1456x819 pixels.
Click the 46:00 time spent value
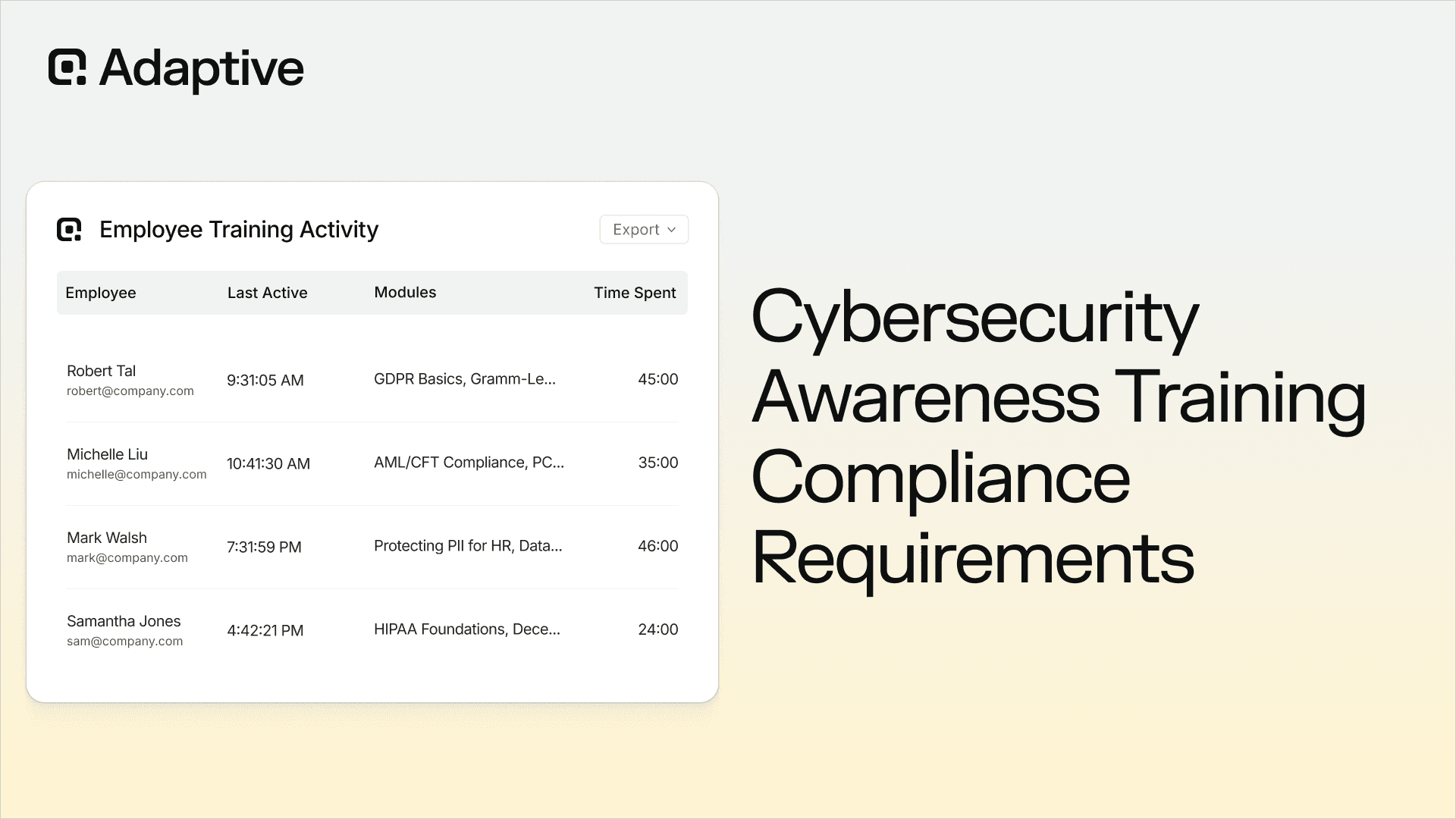coord(658,546)
